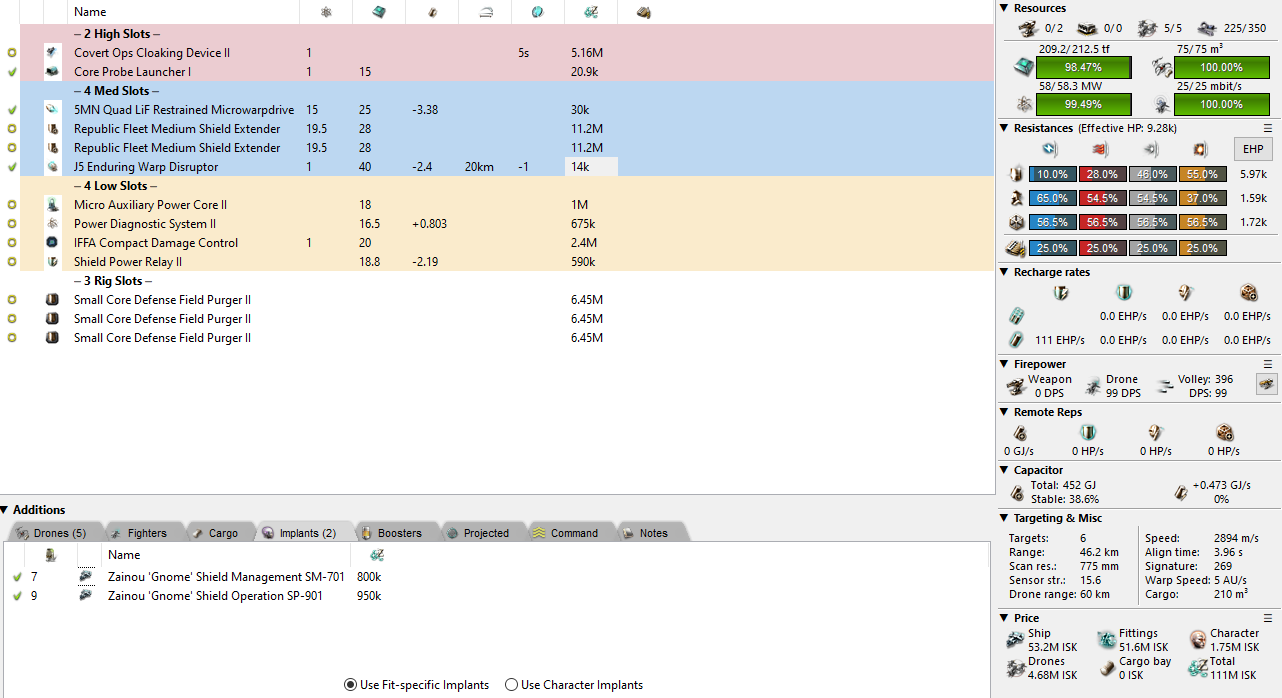Viewport: 1282px width, 698px height.
Task: Disable the Zainou 'Gnome' Shield Management SM-701 implant checkmark
Action: (17, 577)
